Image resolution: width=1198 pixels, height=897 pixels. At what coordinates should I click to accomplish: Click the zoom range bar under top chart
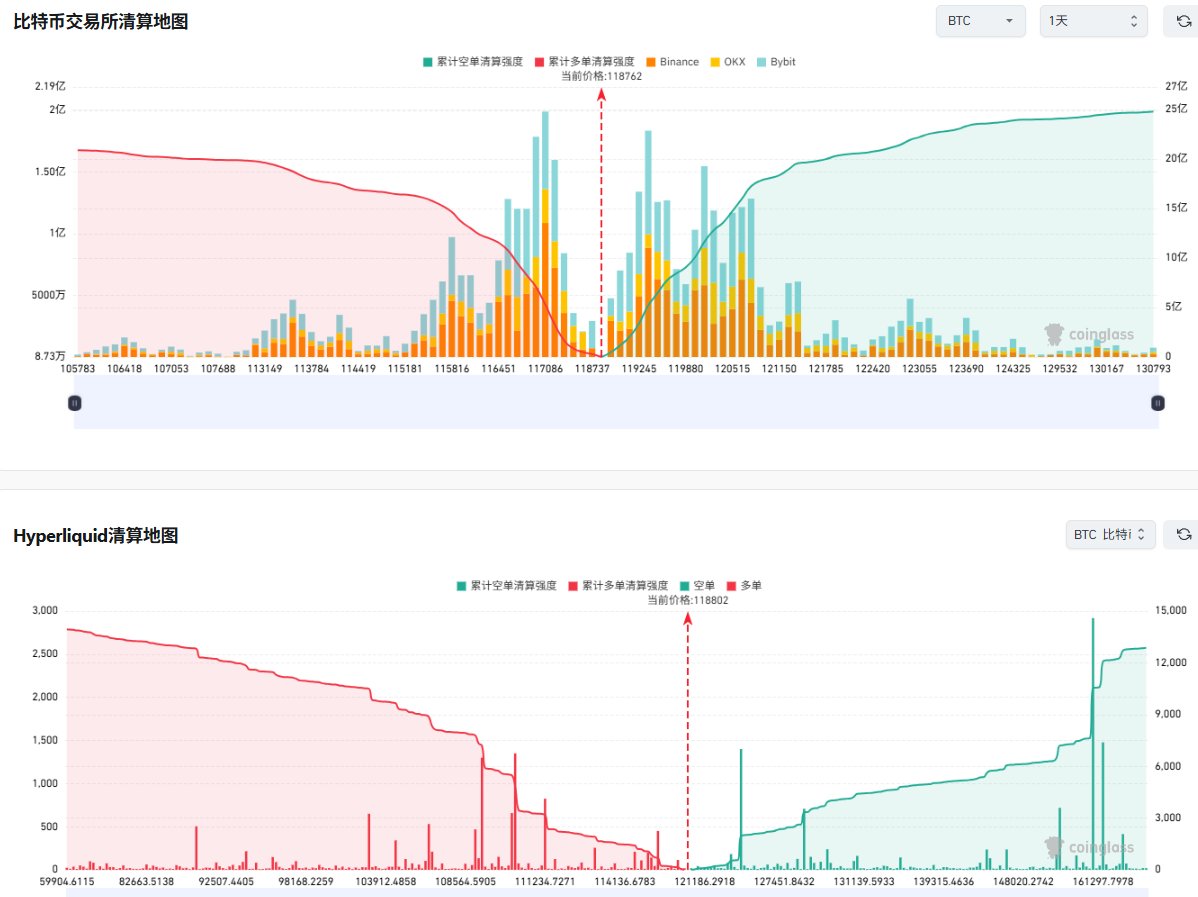pos(616,403)
